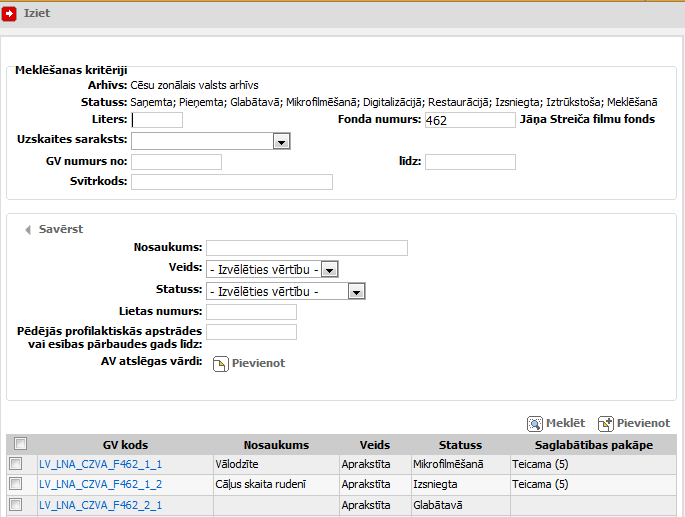The image size is (685, 517).
Task: Open the Statuss value dropdown
Action: coord(356,292)
